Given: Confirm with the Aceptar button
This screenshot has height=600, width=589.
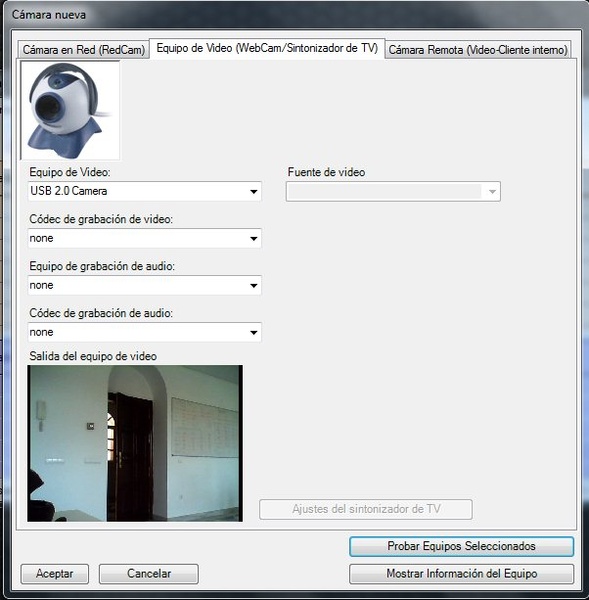Looking at the screenshot, I should click(55, 574).
